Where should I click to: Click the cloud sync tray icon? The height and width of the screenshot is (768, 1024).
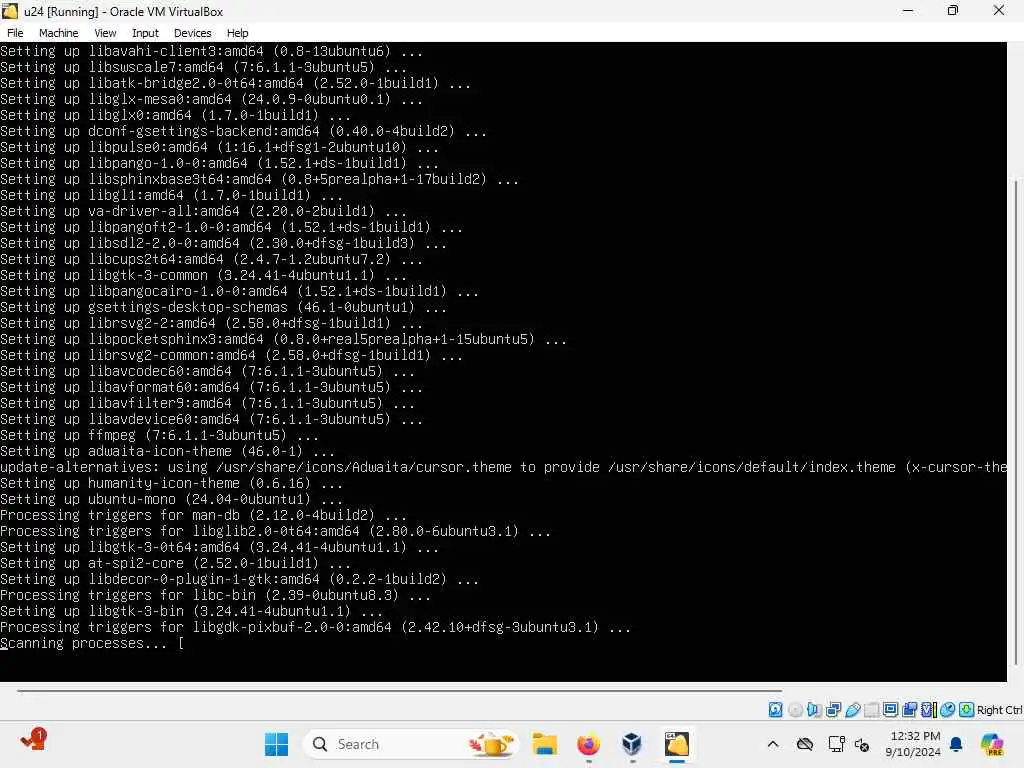805,744
